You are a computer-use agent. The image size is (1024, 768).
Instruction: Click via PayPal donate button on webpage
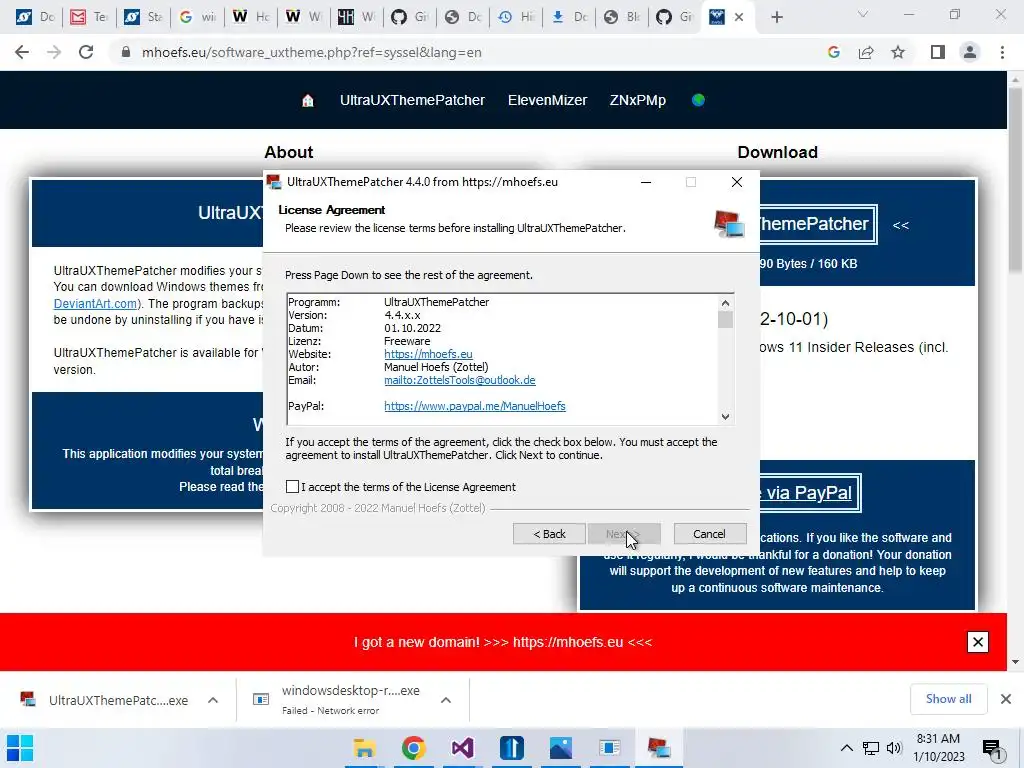pos(809,493)
